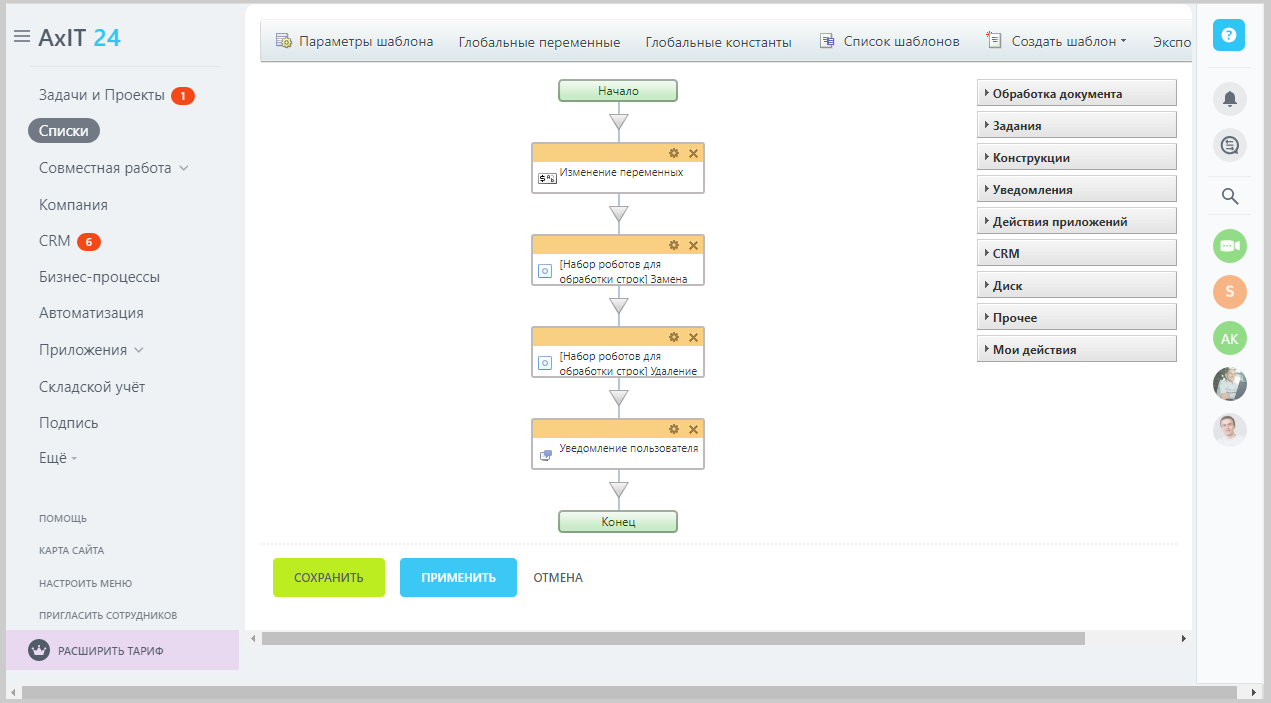Open Складской учёт in the sidebar

tap(93, 386)
